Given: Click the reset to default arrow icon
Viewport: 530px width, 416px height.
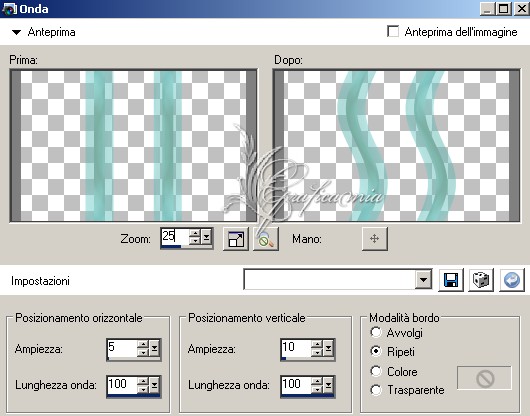Looking at the screenshot, I should click(x=512, y=280).
